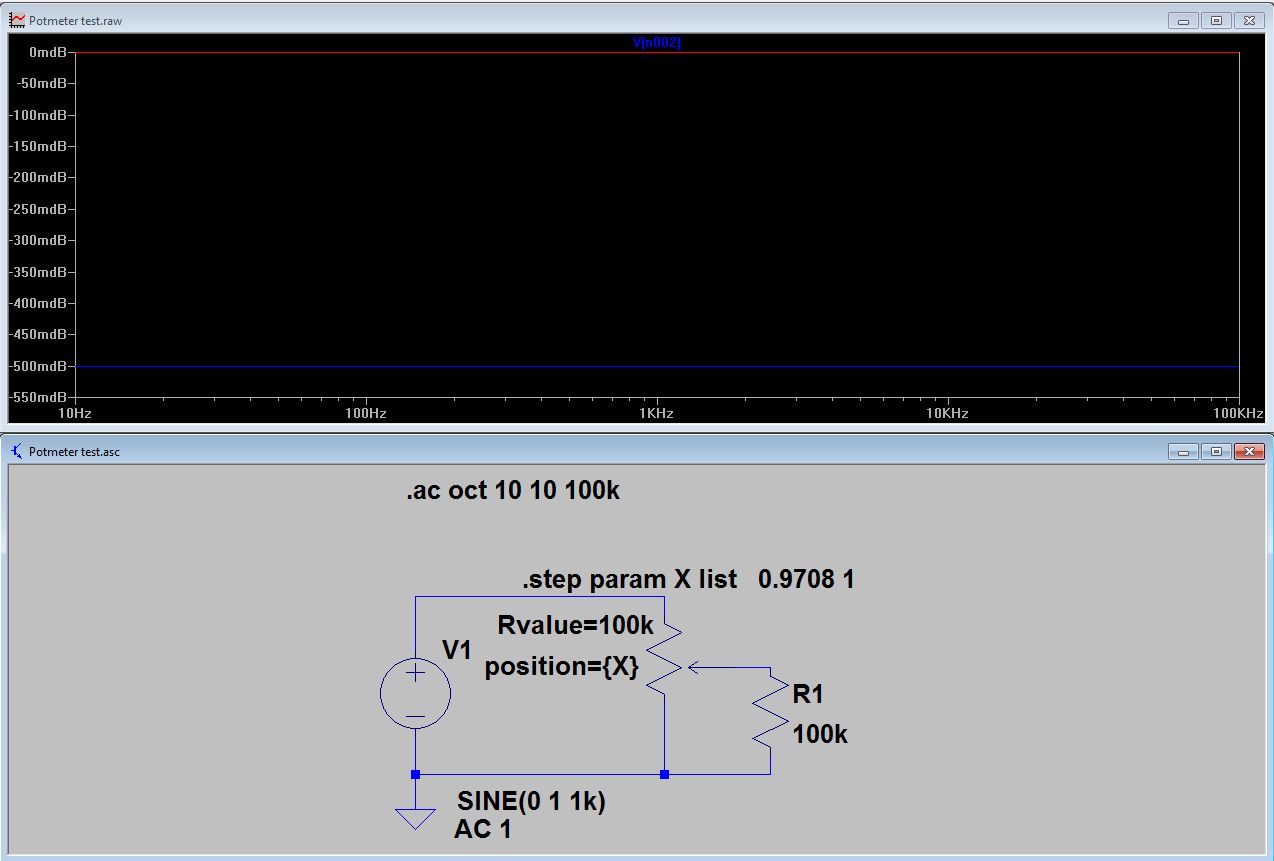Viewport: 1274px width, 861px height.
Task: Click the SINE(0 1 1k) source value text
Action: pos(531,801)
